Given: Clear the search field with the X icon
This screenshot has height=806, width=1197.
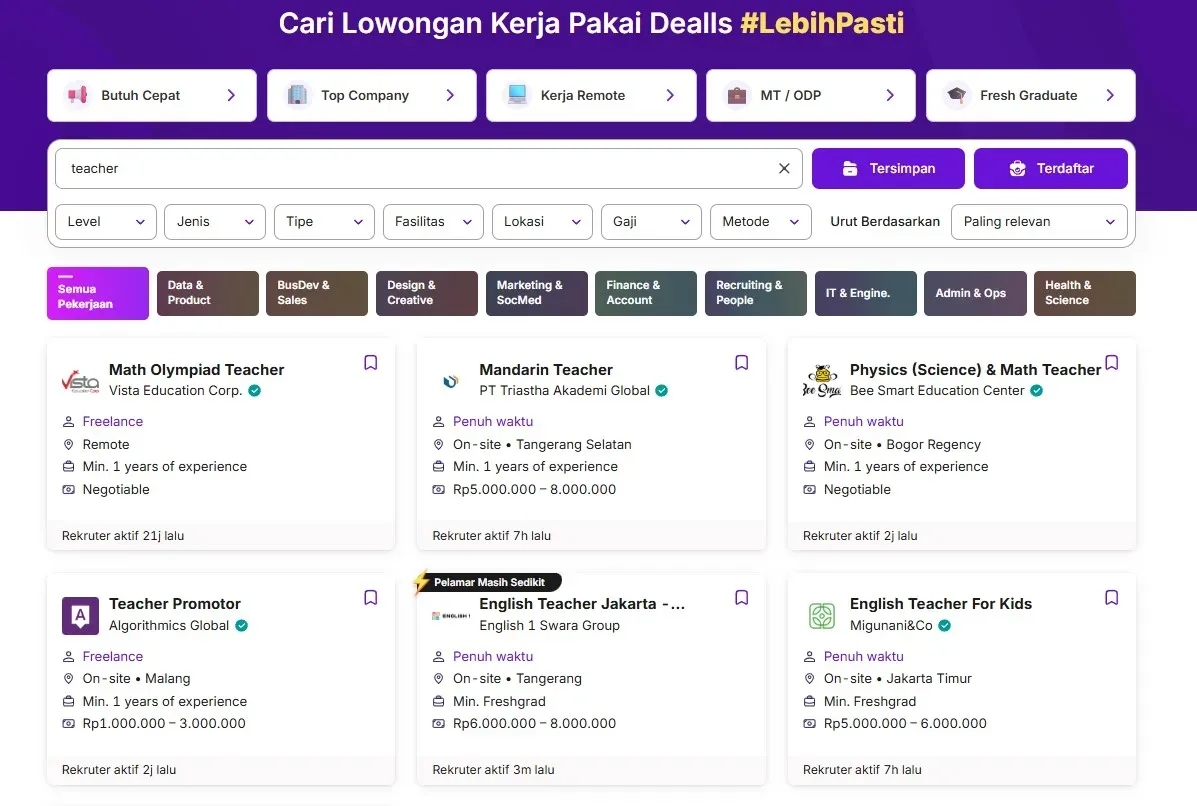Looking at the screenshot, I should point(784,169).
